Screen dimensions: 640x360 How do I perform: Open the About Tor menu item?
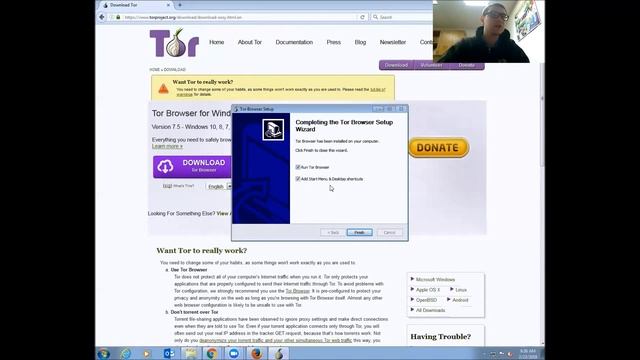250,42
